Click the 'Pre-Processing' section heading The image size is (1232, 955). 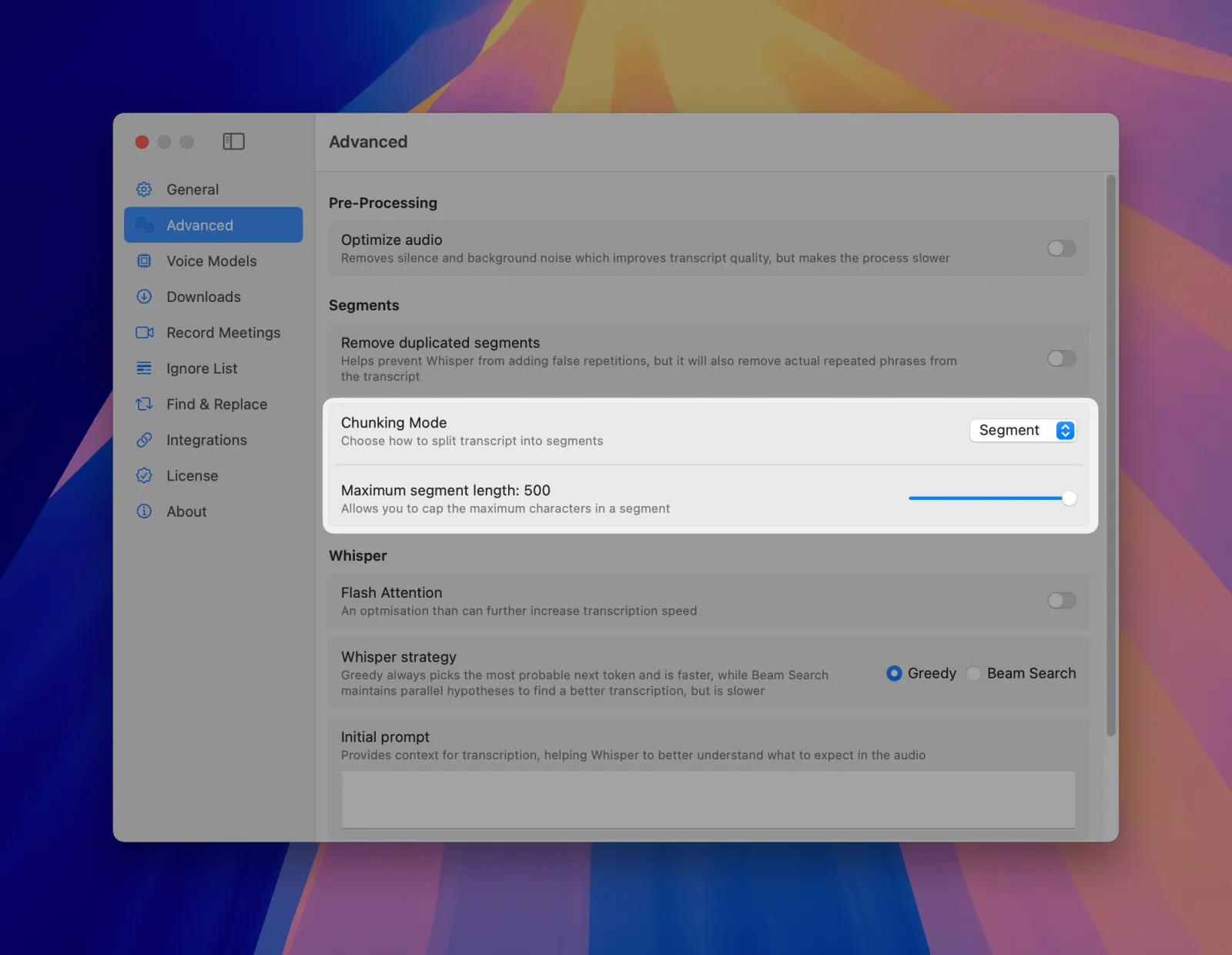[383, 203]
